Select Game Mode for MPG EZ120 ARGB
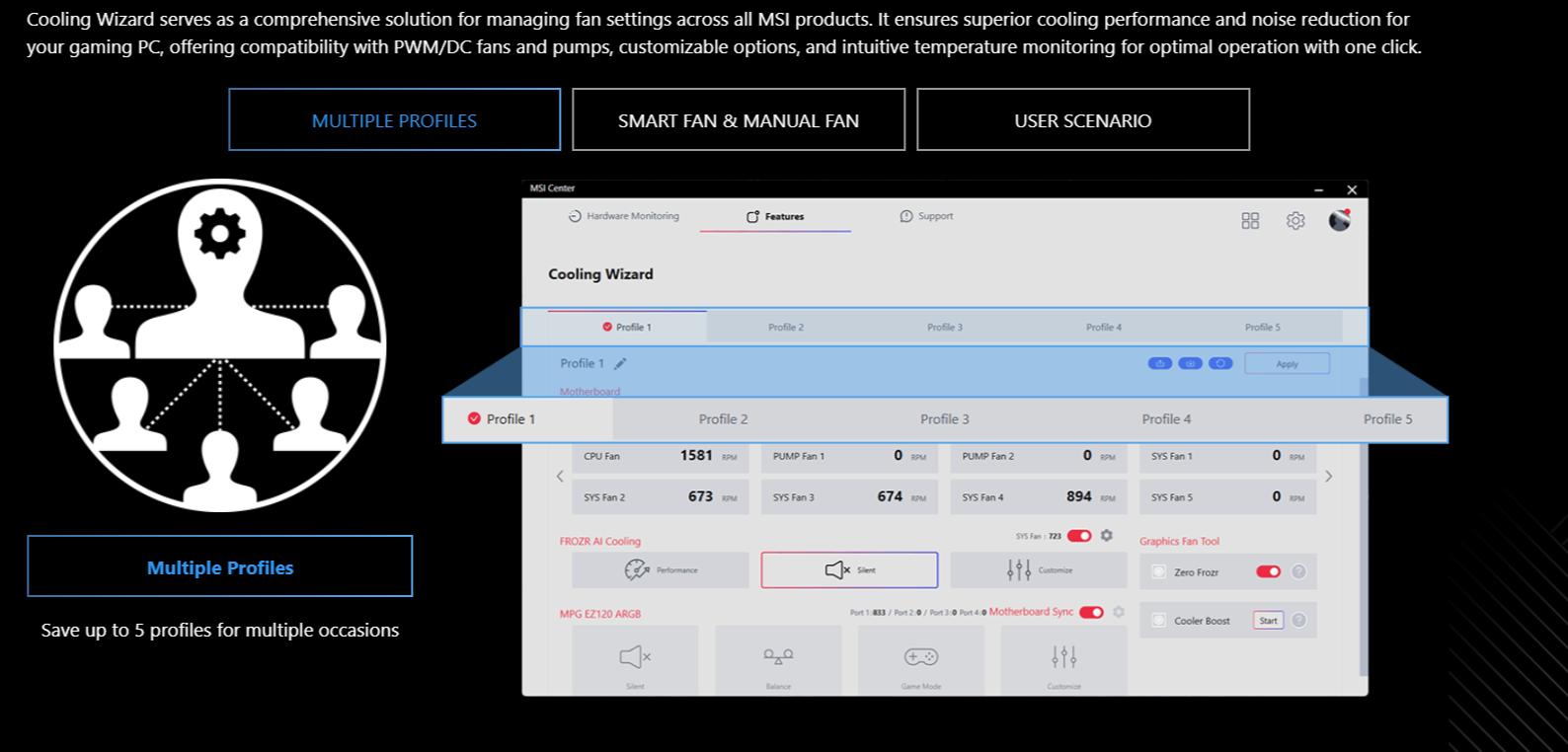 (920, 659)
